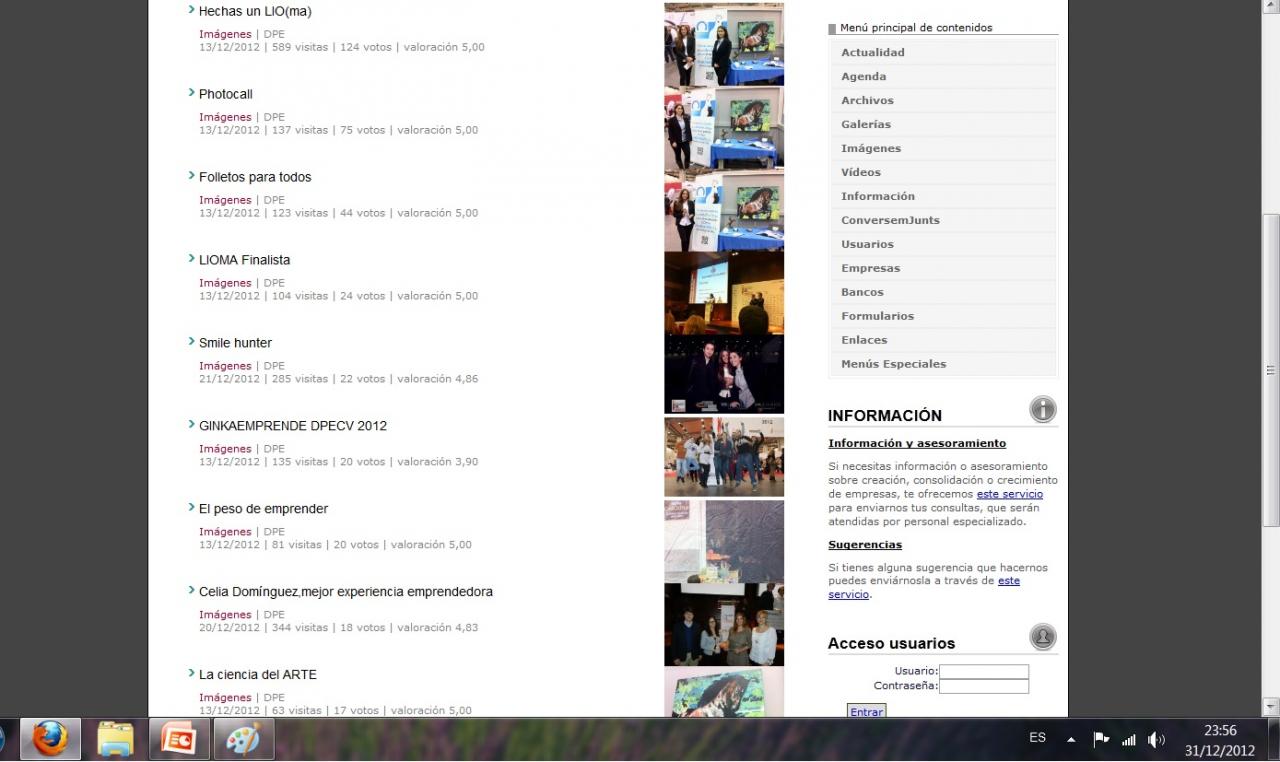Open the El peso de emprender link
The height and width of the screenshot is (762, 1280).
263,509
